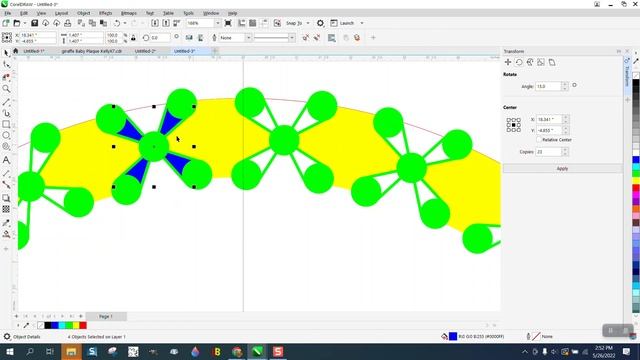Open the Options gear icon
Image resolution: width=640 pixels, height=360 pixels.
point(320,23)
